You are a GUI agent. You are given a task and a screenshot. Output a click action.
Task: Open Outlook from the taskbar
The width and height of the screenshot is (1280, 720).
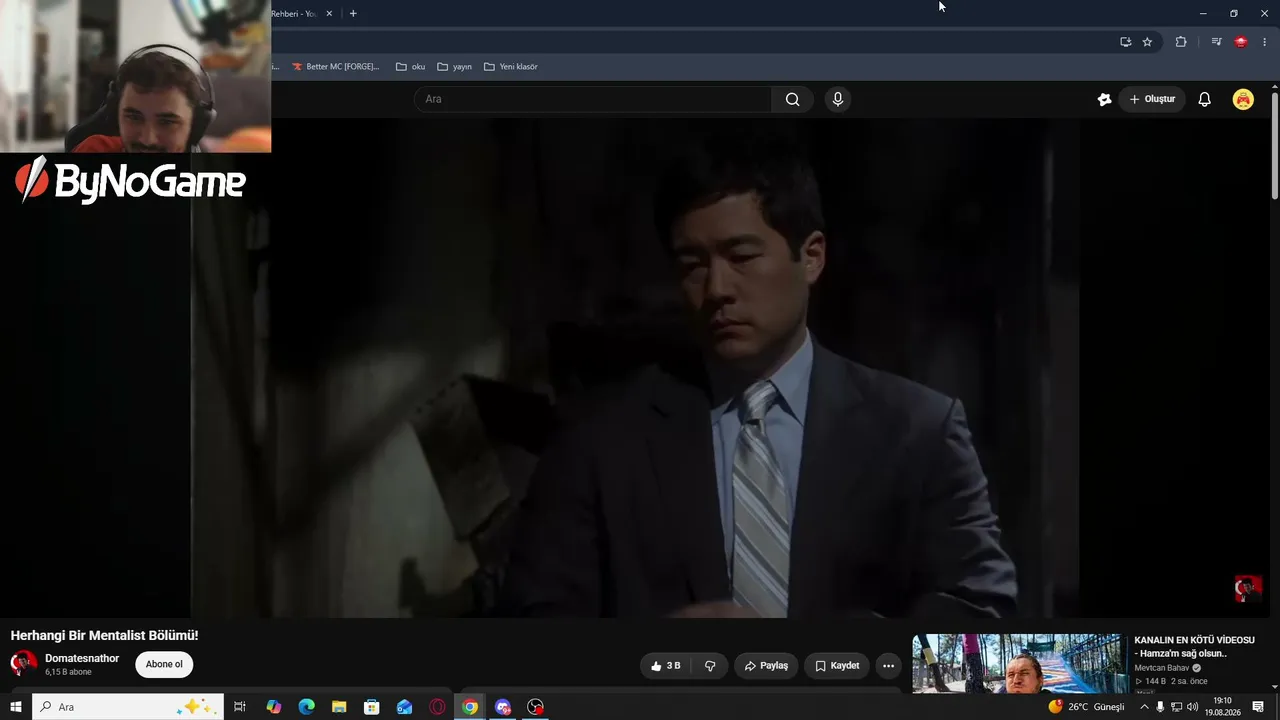click(x=404, y=707)
